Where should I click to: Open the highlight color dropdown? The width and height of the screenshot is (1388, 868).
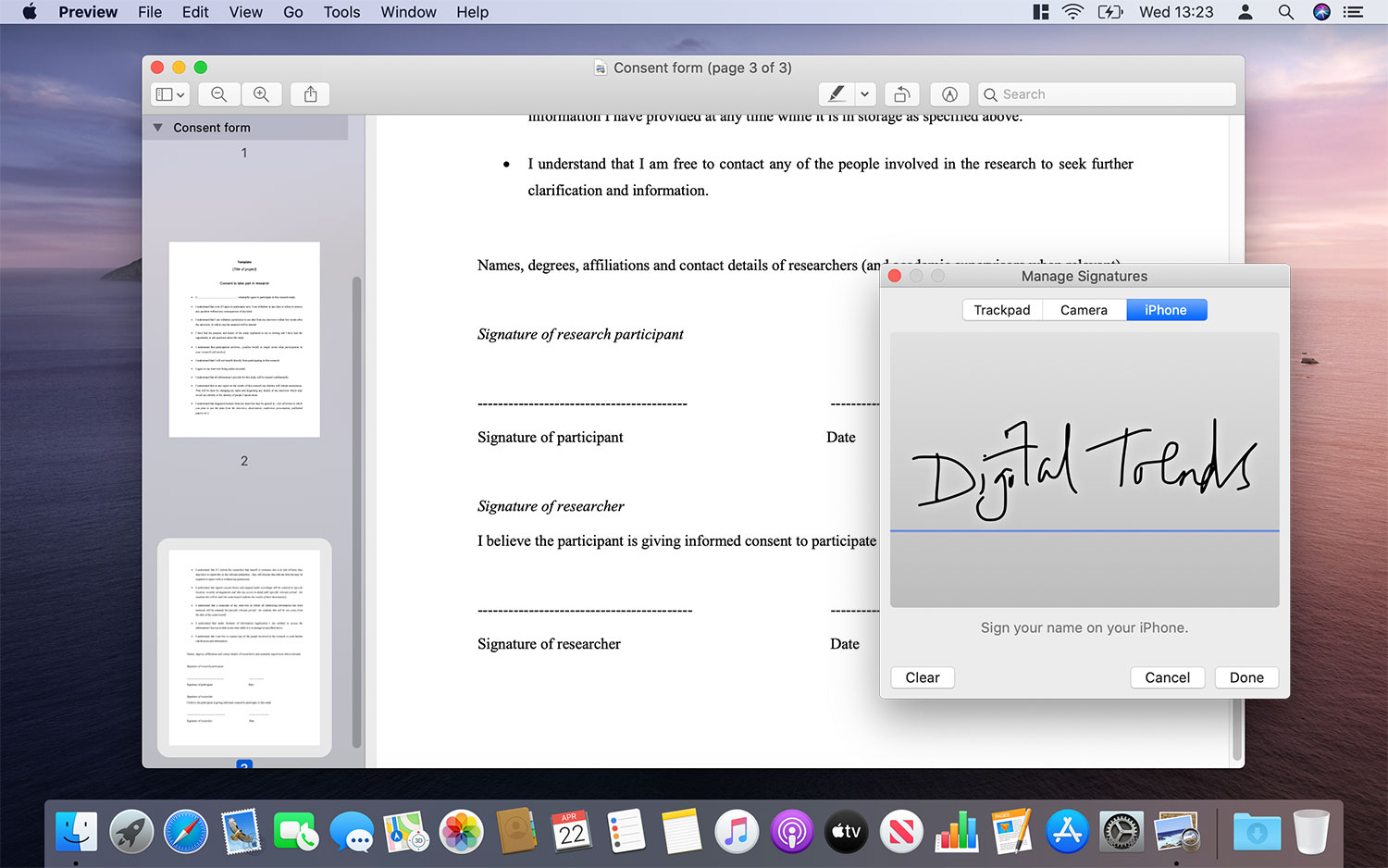click(864, 93)
